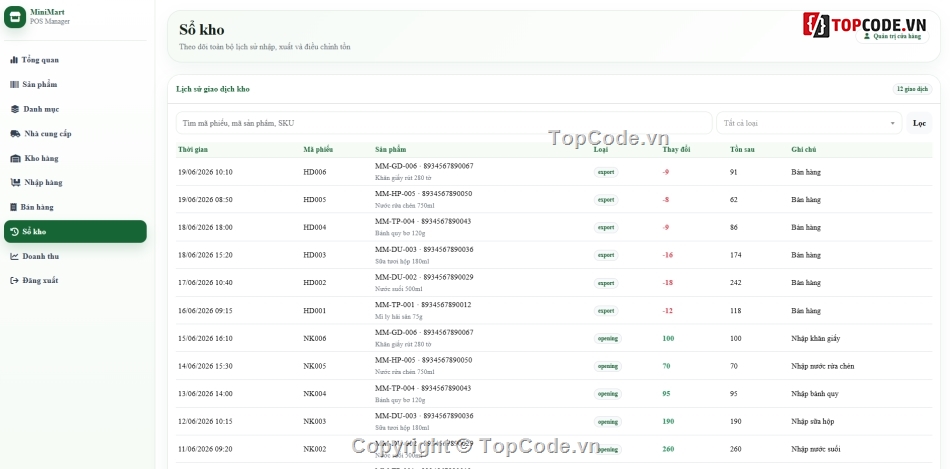This screenshot has width=950, height=469.
Task: Click the Thời gian column header
Action: (193, 150)
